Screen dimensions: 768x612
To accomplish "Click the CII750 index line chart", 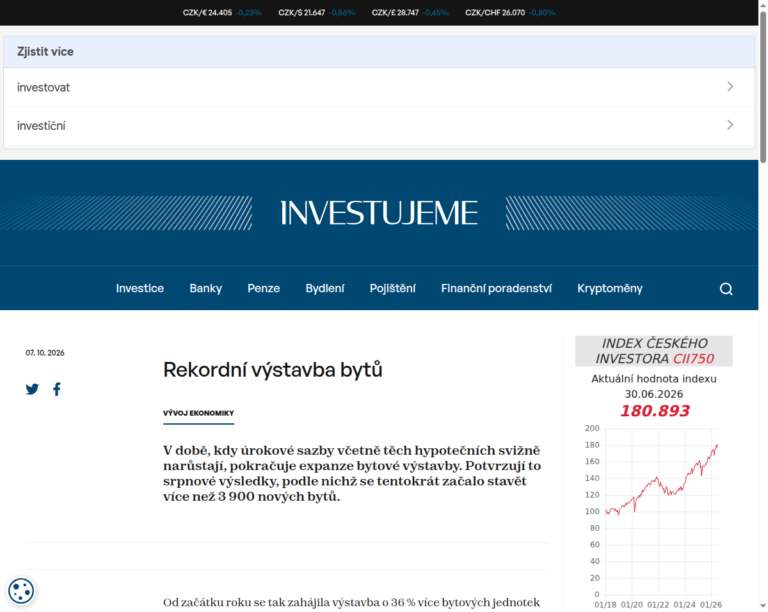I will point(654,518).
